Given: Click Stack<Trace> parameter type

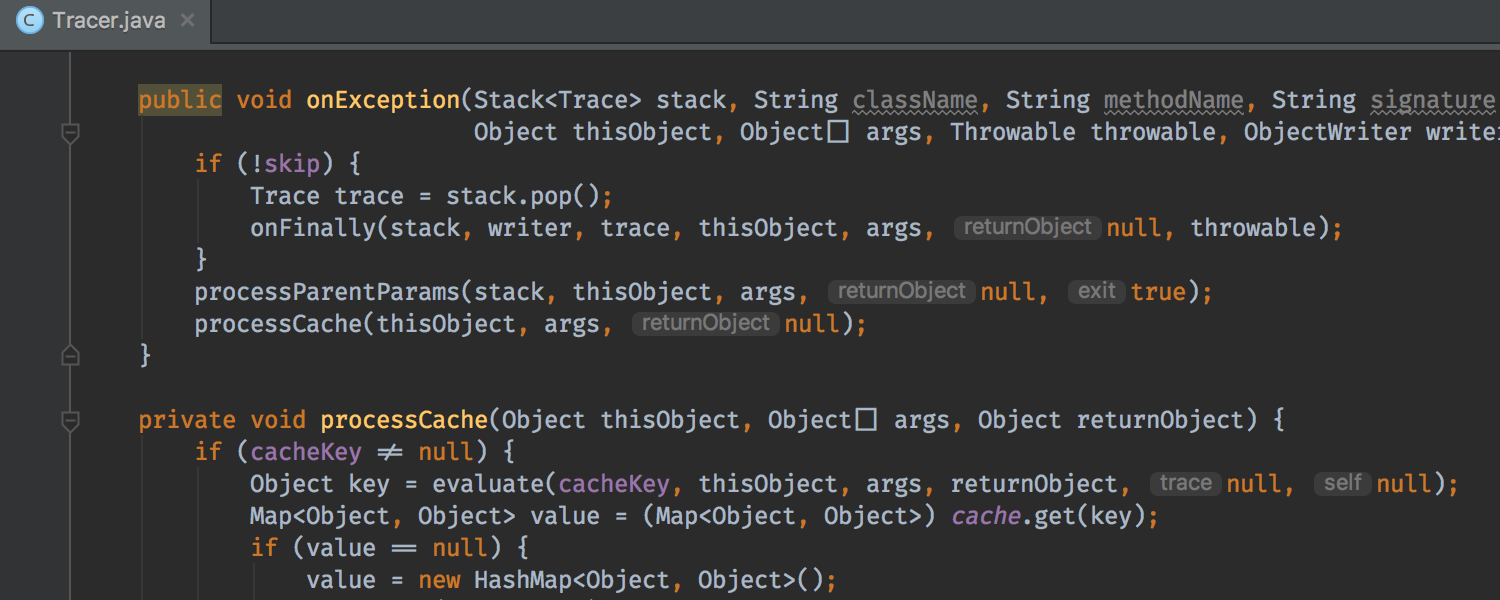Looking at the screenshot, I should (558, 100).
